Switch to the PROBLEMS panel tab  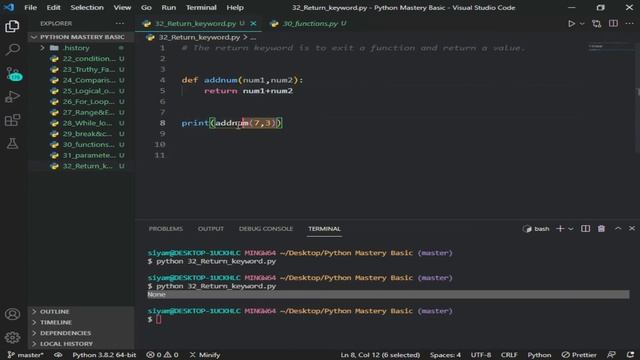[166, 229]
